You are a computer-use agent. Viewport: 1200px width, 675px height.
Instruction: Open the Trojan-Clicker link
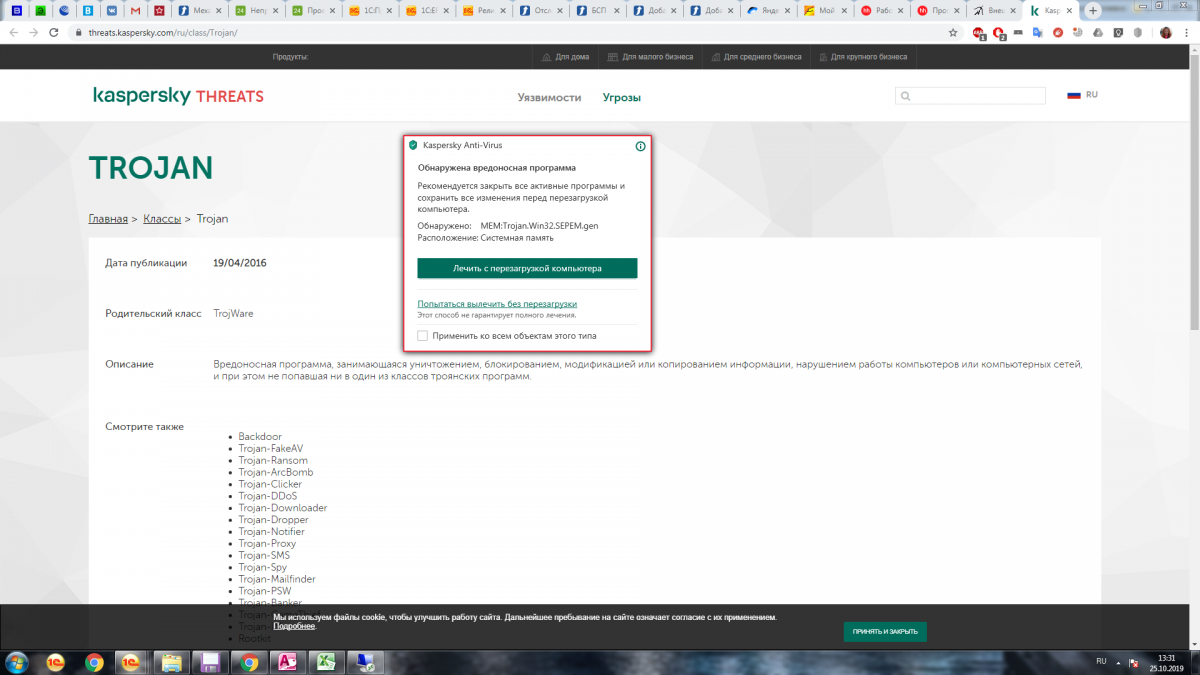coord(270,484)
